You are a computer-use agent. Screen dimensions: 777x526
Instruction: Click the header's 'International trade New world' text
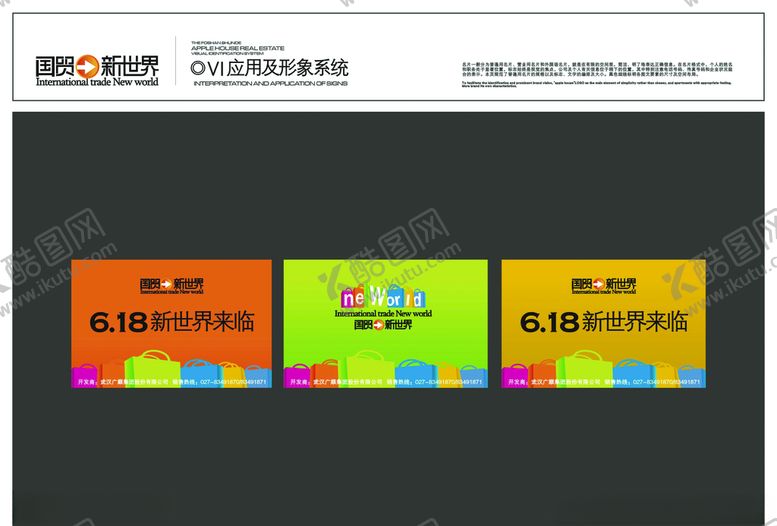tap(97, 82)
